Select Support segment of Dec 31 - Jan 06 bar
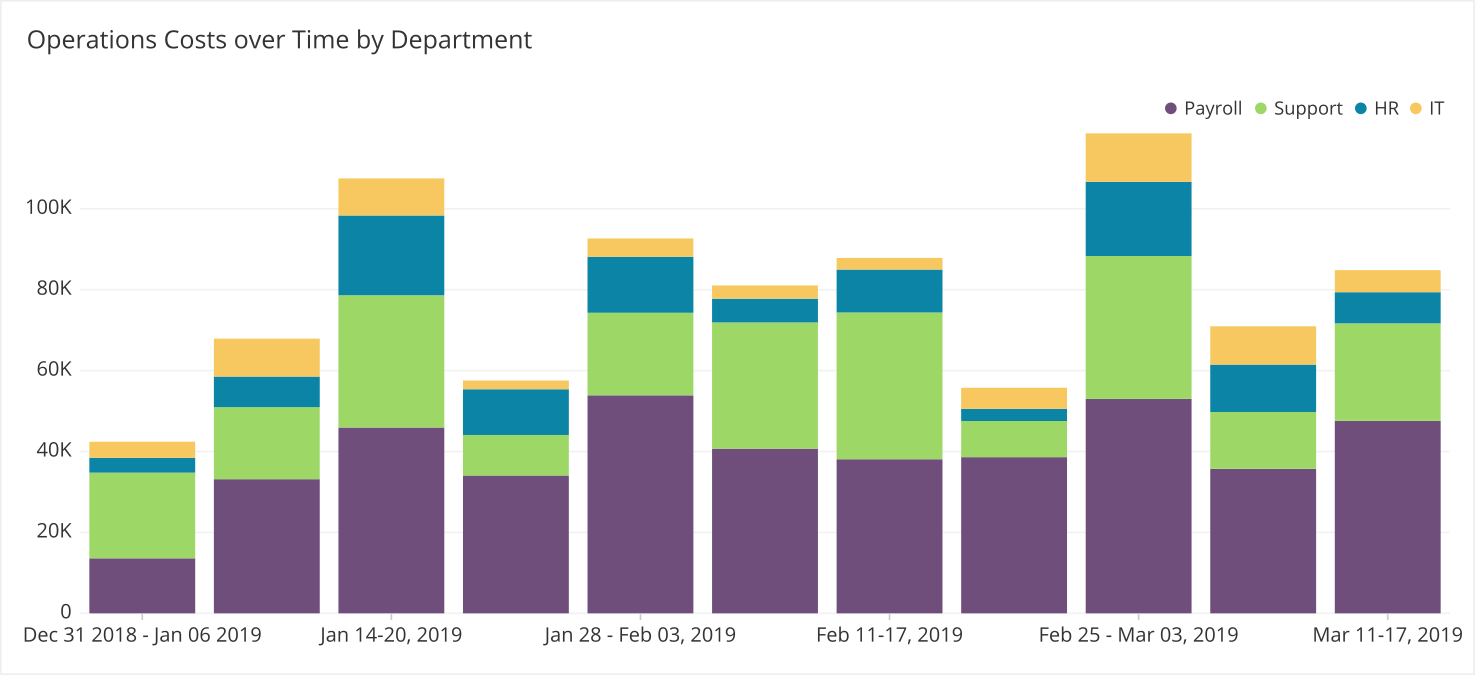 click(x=142, y=515)
